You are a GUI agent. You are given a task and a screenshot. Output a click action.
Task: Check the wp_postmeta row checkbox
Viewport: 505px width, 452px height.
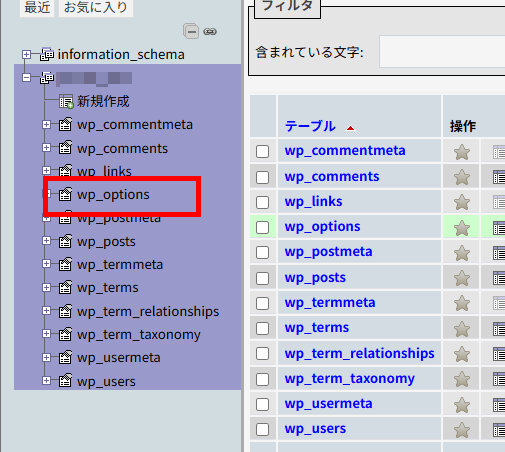[x=262, y=252]
